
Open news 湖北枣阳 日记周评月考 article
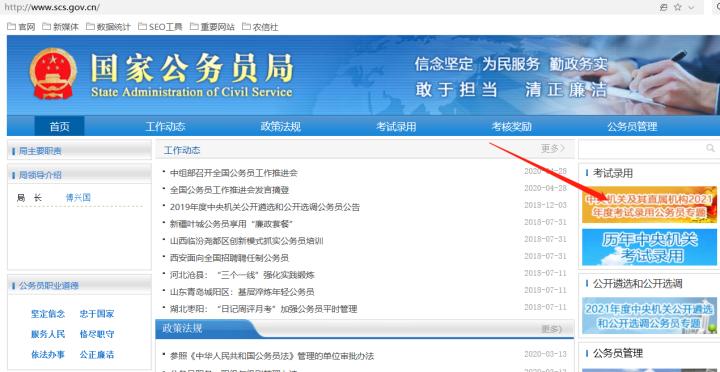[x=264, y=309]
